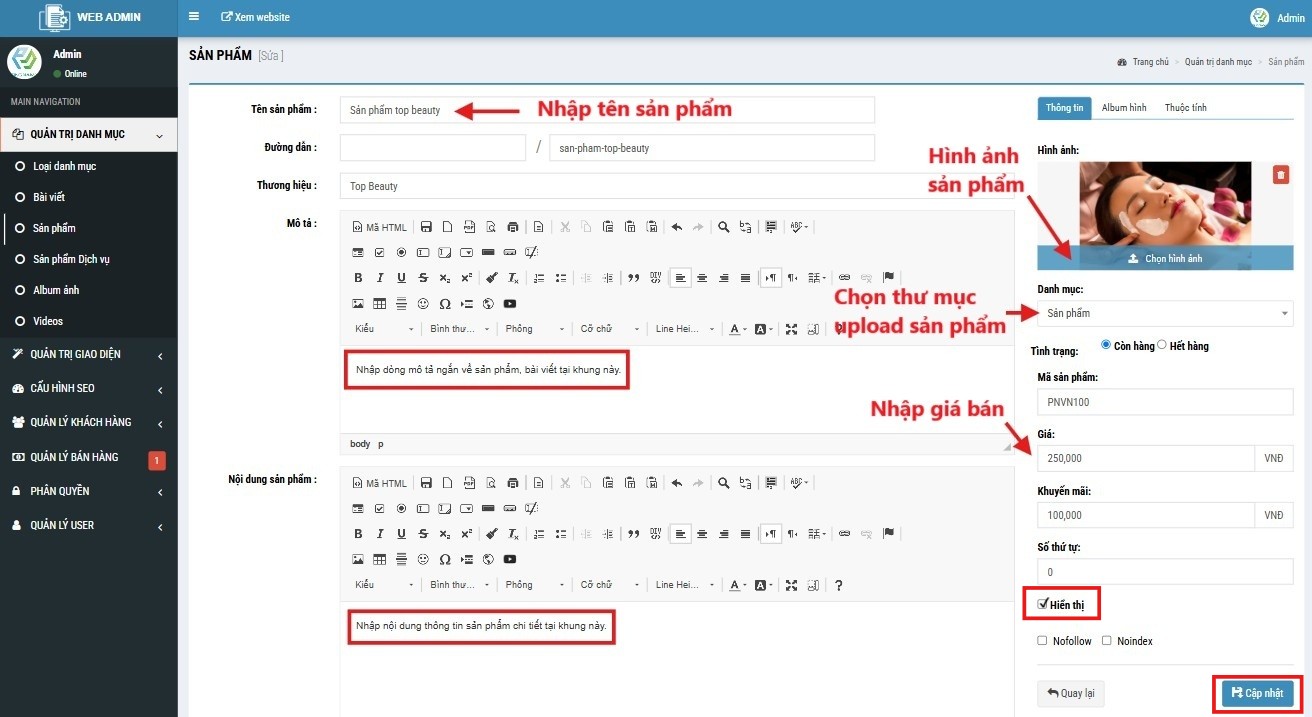Click Find magnifier in the Mô tả editor

tap(723, 227)
